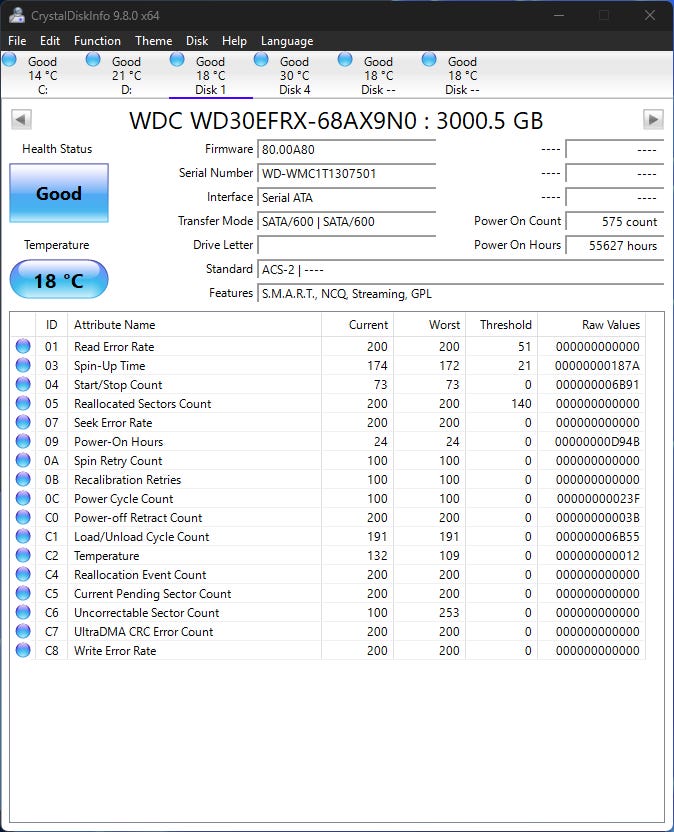Select raw value 00000000D94B

(x=597, y=441)
